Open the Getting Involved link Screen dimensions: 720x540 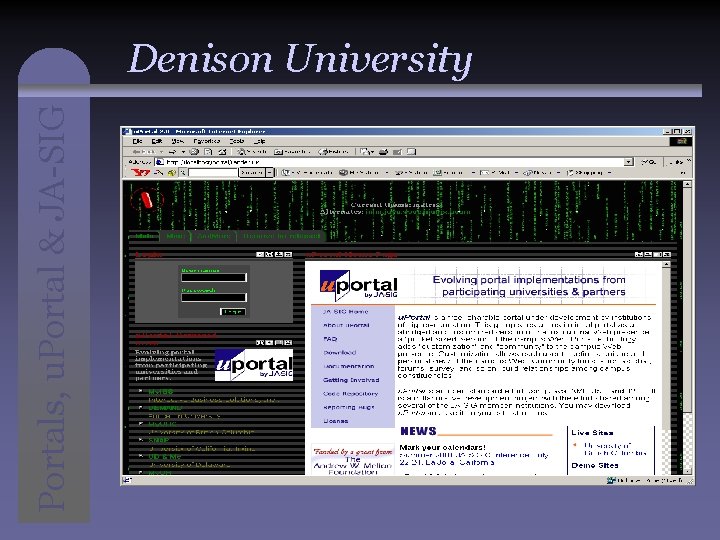click(351, 380)
